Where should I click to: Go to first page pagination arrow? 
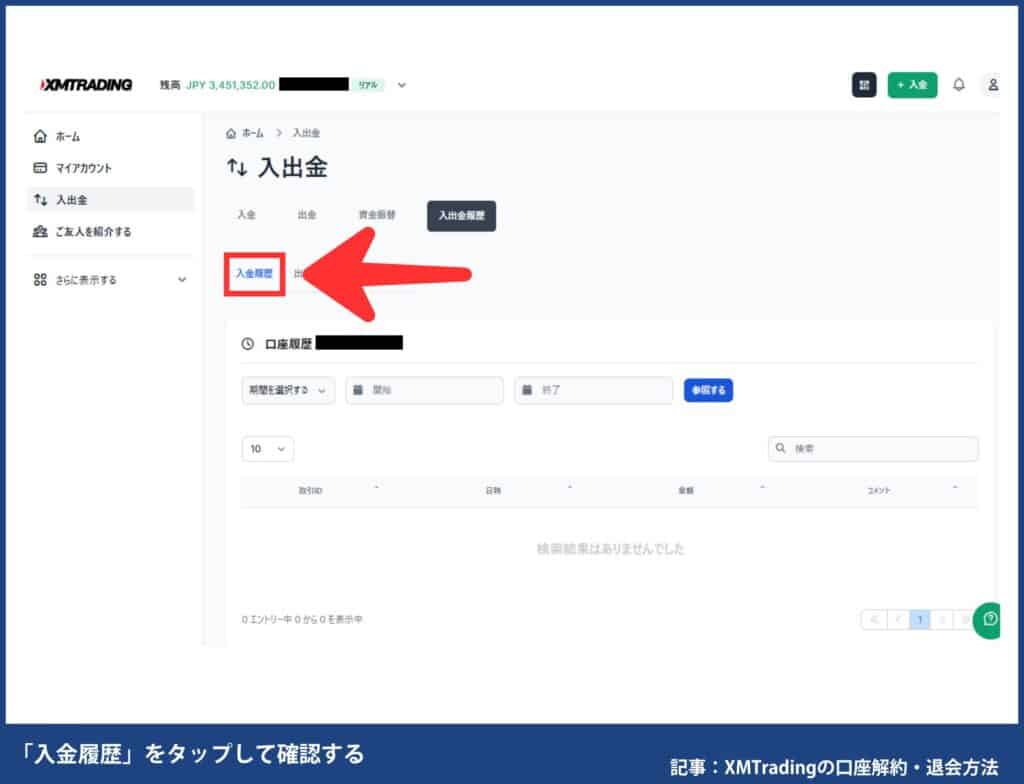874,619
